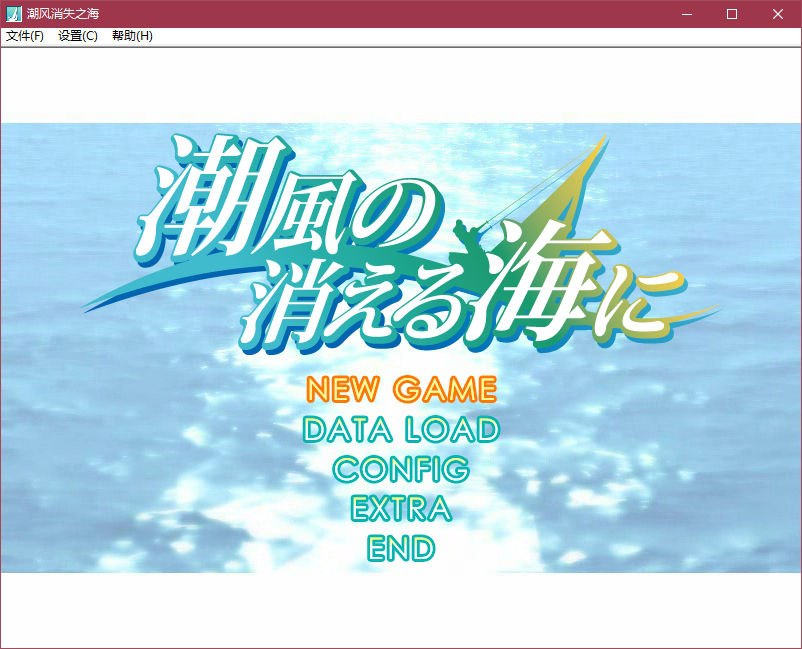802x649 pixels.
Task: Open the CONFIG screen
Action: click(401, 468)
